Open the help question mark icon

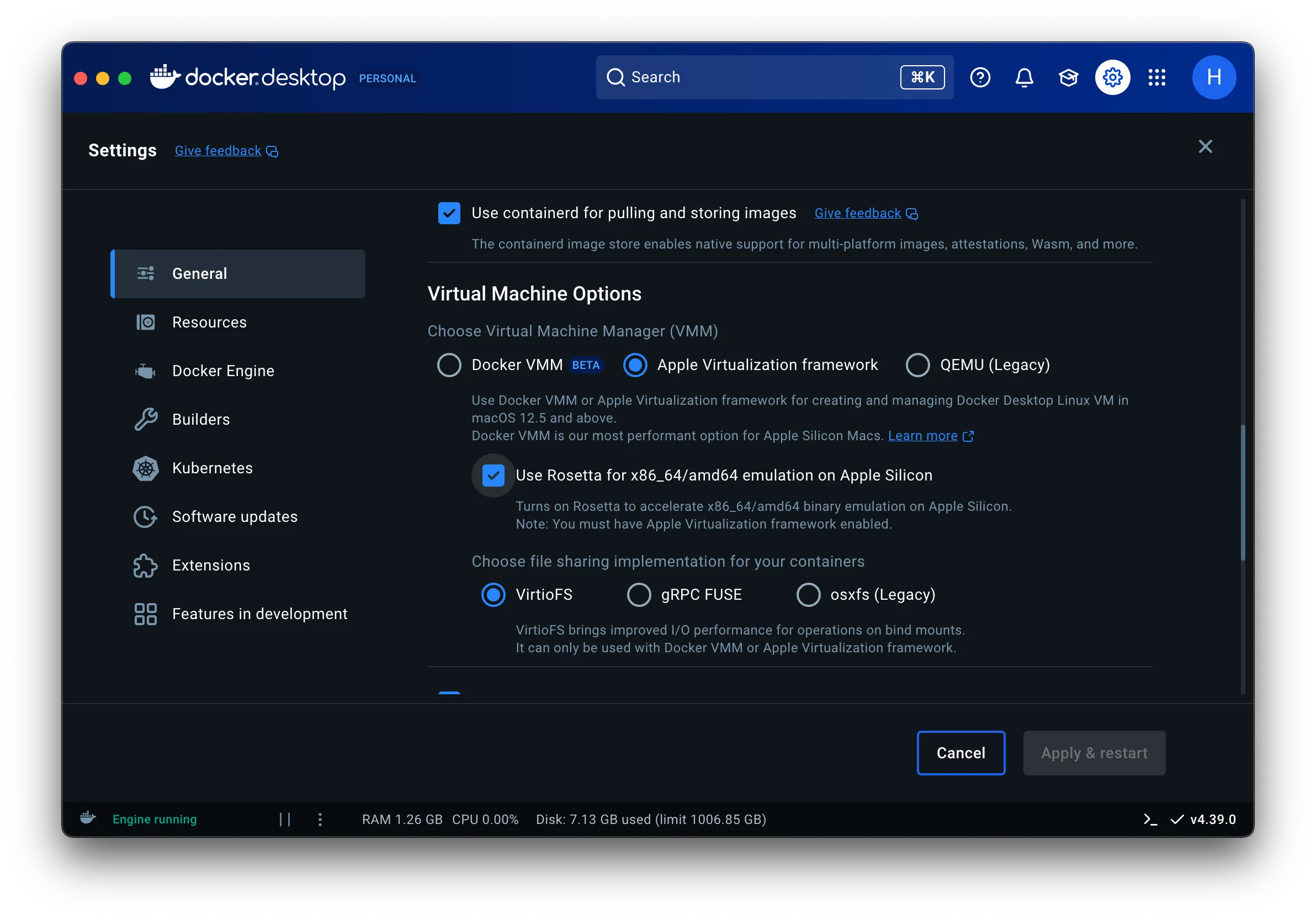[x=980, y=77]
